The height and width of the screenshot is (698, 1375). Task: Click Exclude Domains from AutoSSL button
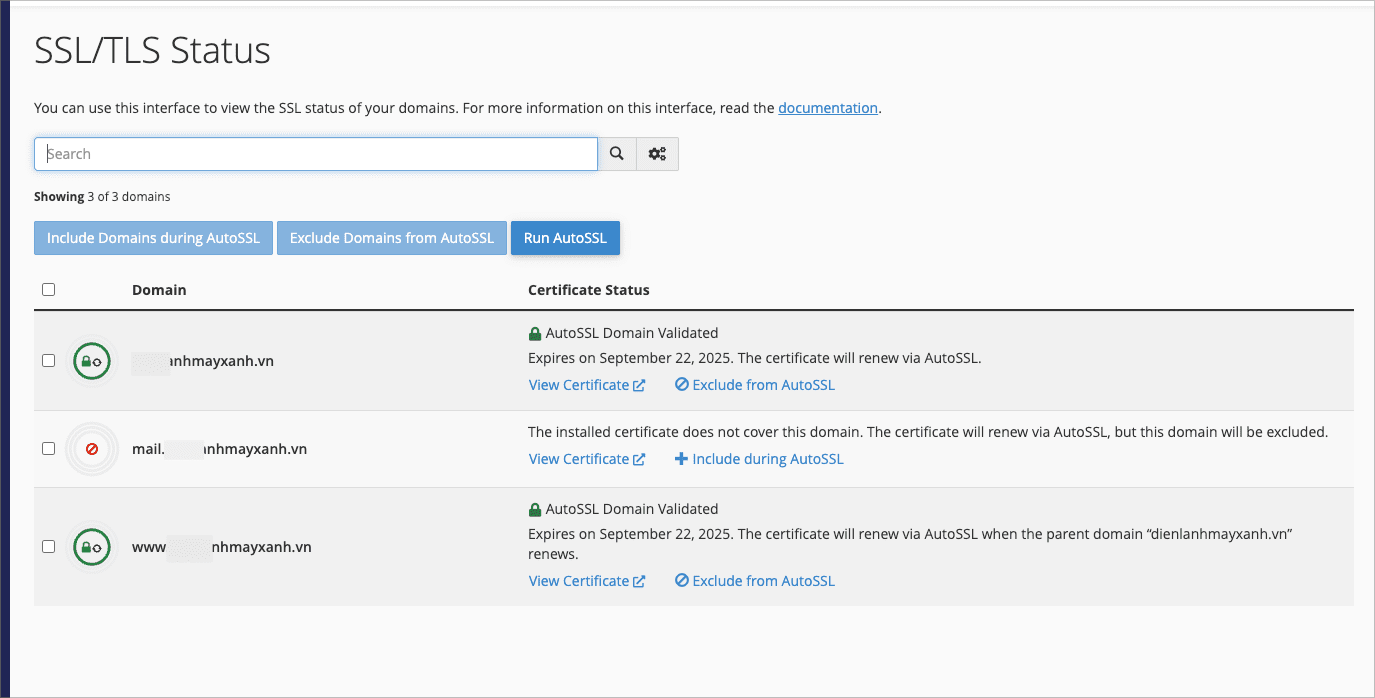(x=392, y=238)
